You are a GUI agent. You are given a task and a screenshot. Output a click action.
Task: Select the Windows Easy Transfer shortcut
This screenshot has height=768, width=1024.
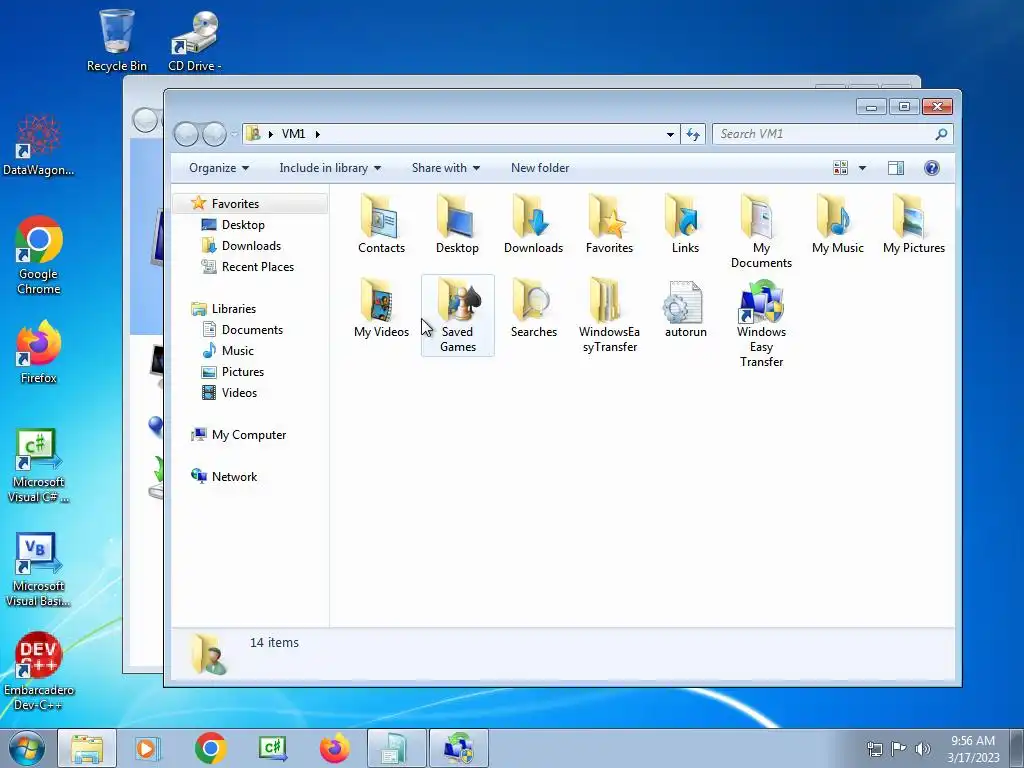[x=761, y=323]
